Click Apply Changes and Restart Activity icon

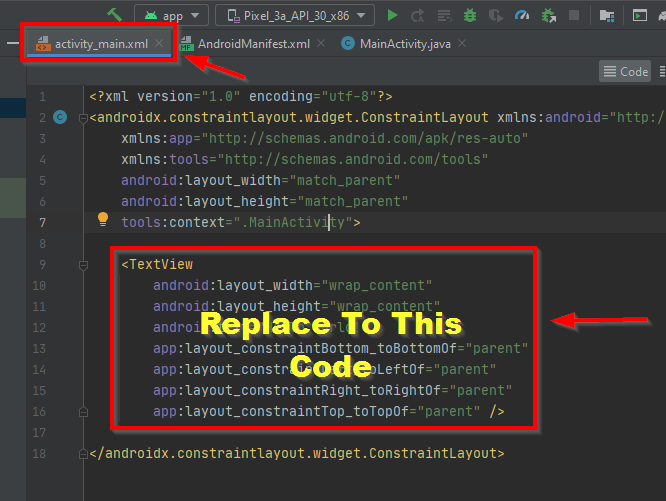tap(418, 16)
